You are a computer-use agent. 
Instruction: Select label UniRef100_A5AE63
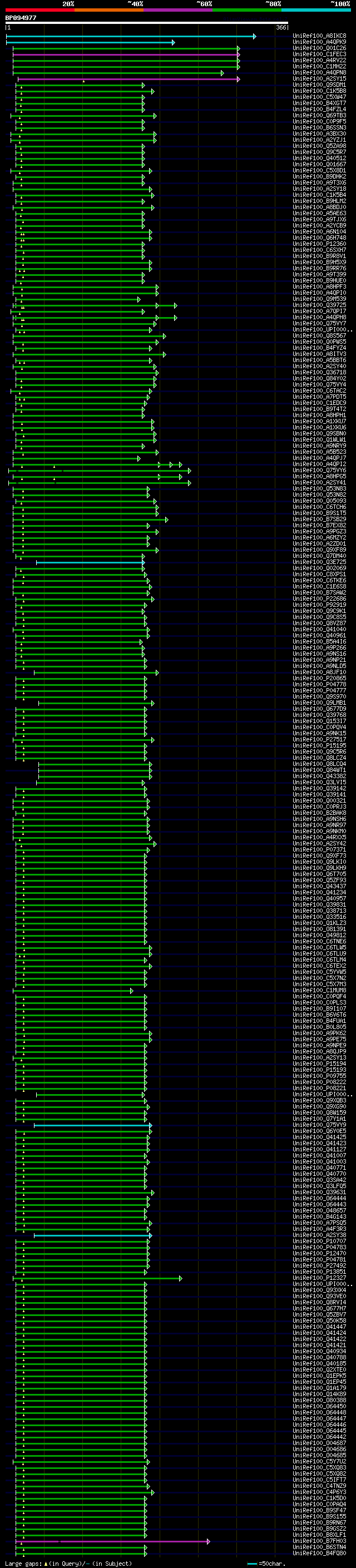[x=319, y=213]
